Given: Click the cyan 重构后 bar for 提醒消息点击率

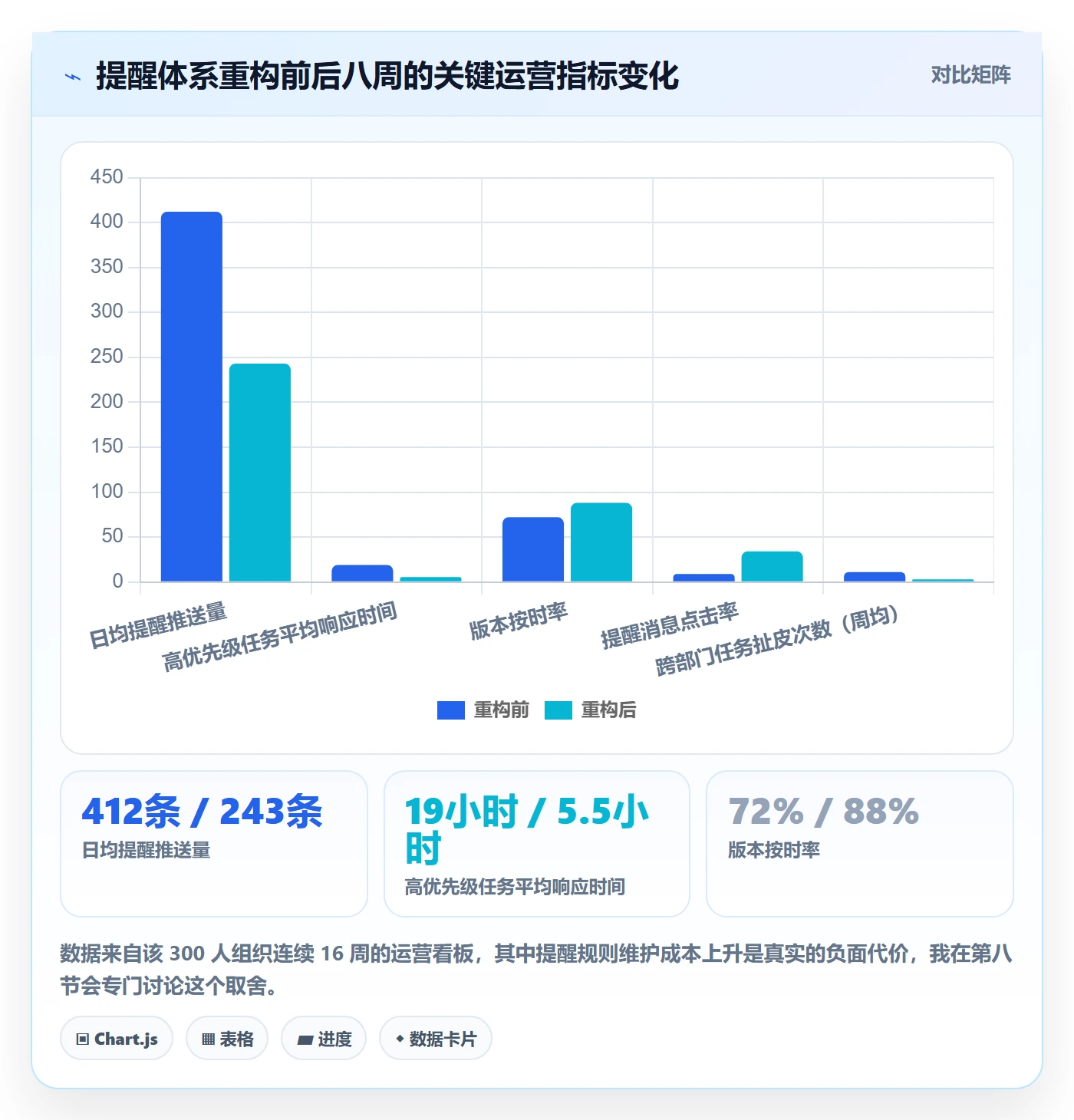Looking at the screenshot, I should point(772,566).
